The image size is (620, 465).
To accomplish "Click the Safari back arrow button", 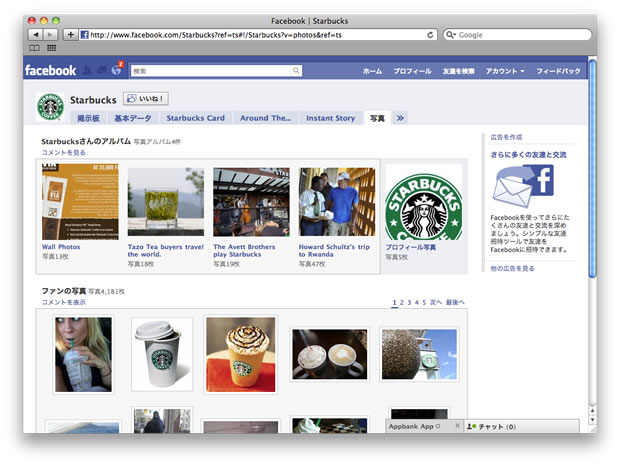I will 36,35.
